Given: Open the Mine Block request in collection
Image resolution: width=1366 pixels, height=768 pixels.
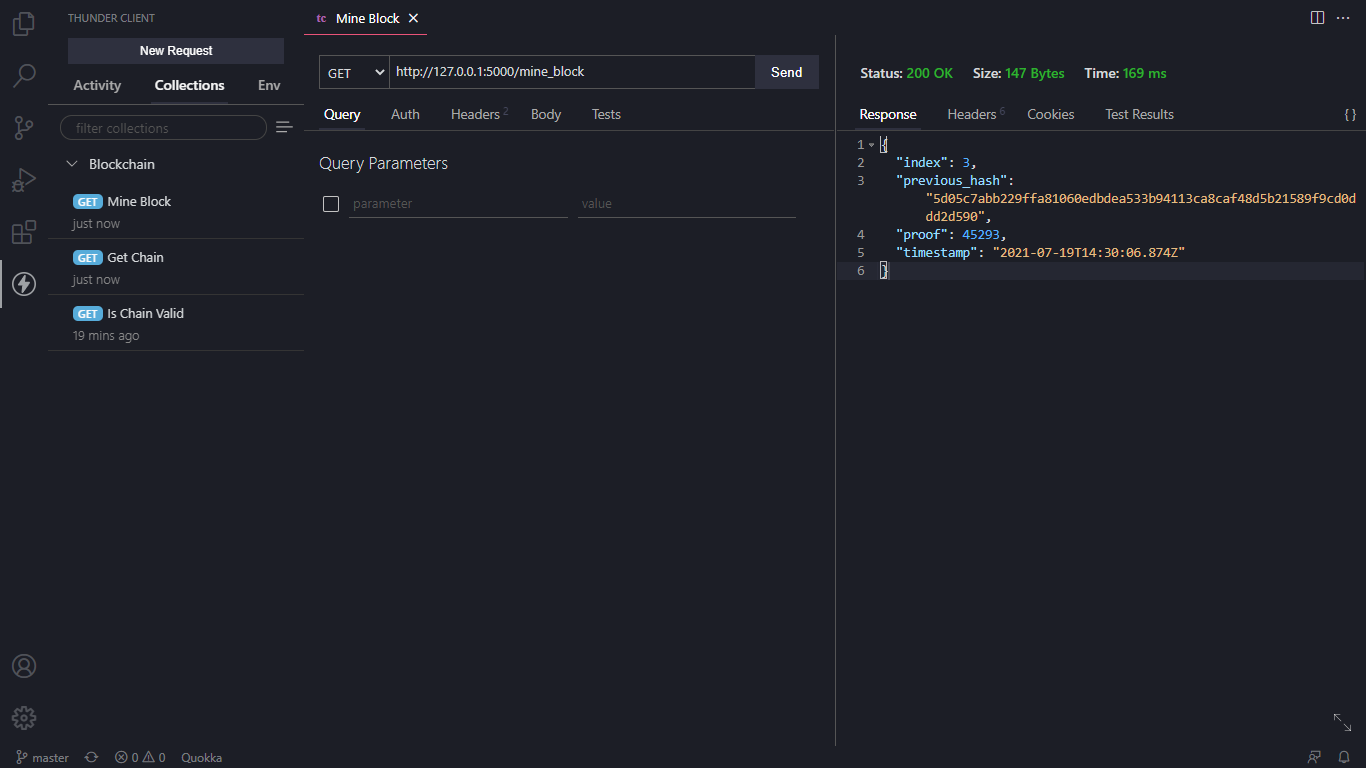Looking at the screenshot, I should tap(176, 210).
